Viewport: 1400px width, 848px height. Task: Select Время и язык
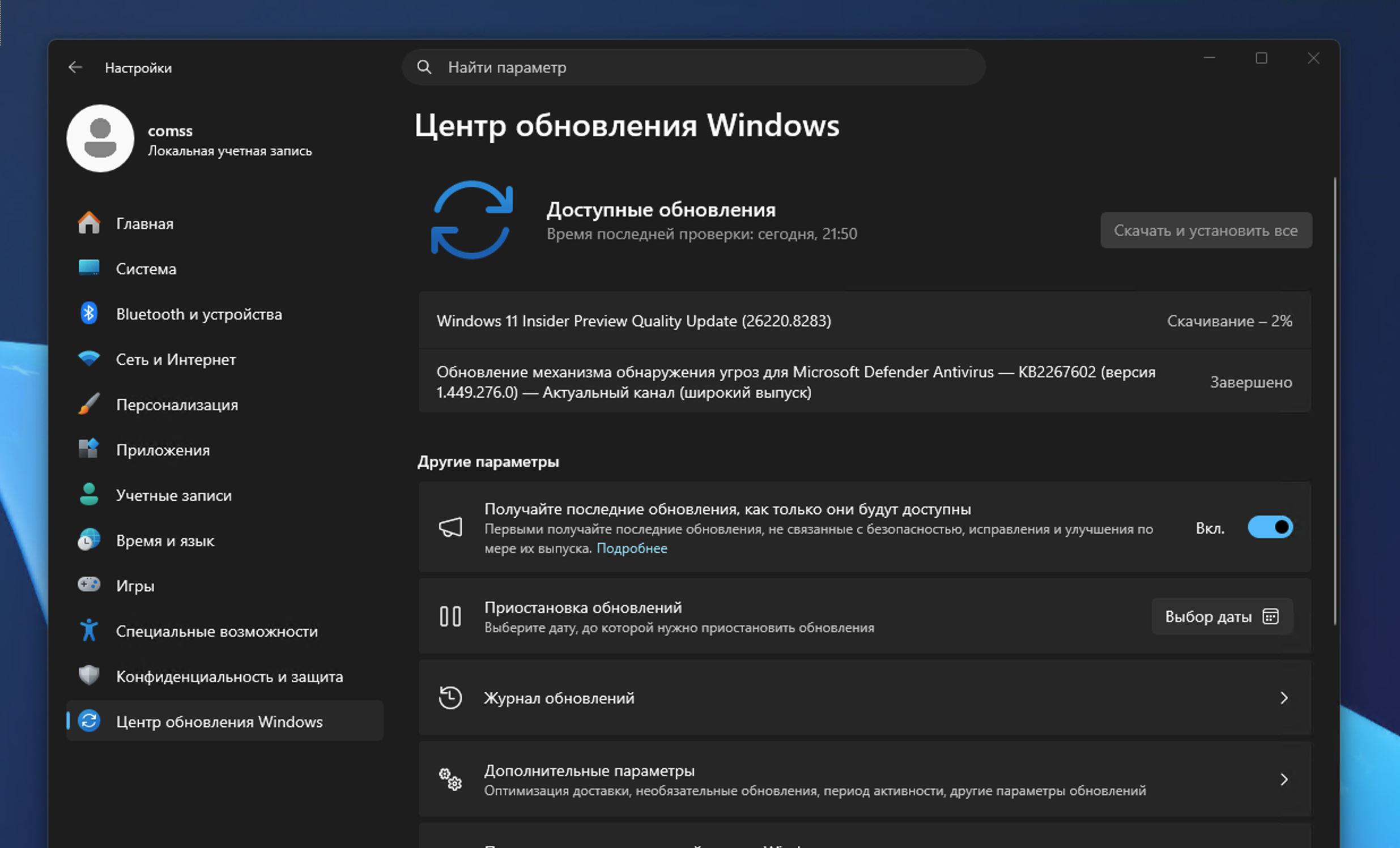pyautogui.click(x=225, y=540)
